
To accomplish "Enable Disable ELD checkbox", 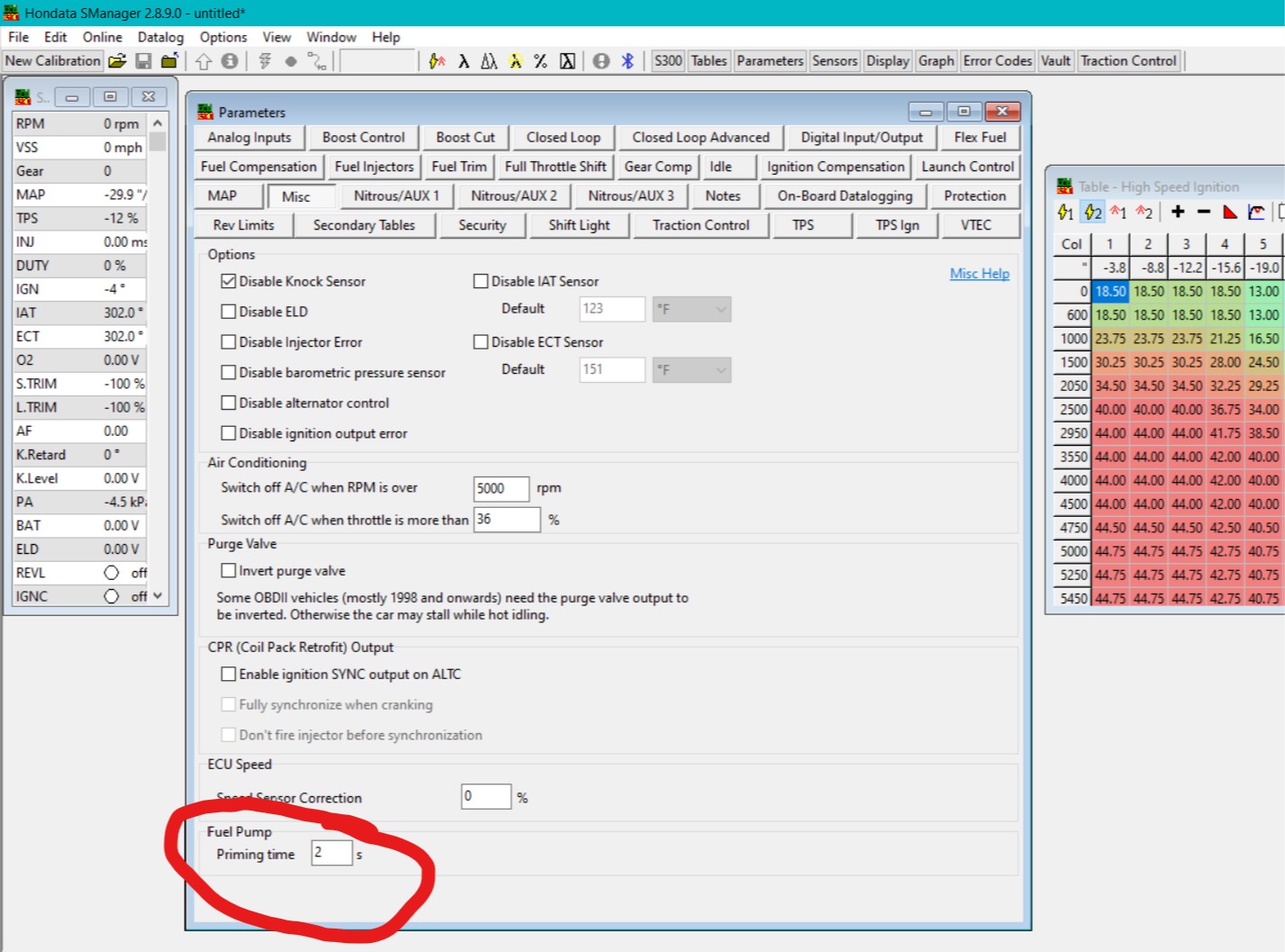I will click(x=229, y=312).
